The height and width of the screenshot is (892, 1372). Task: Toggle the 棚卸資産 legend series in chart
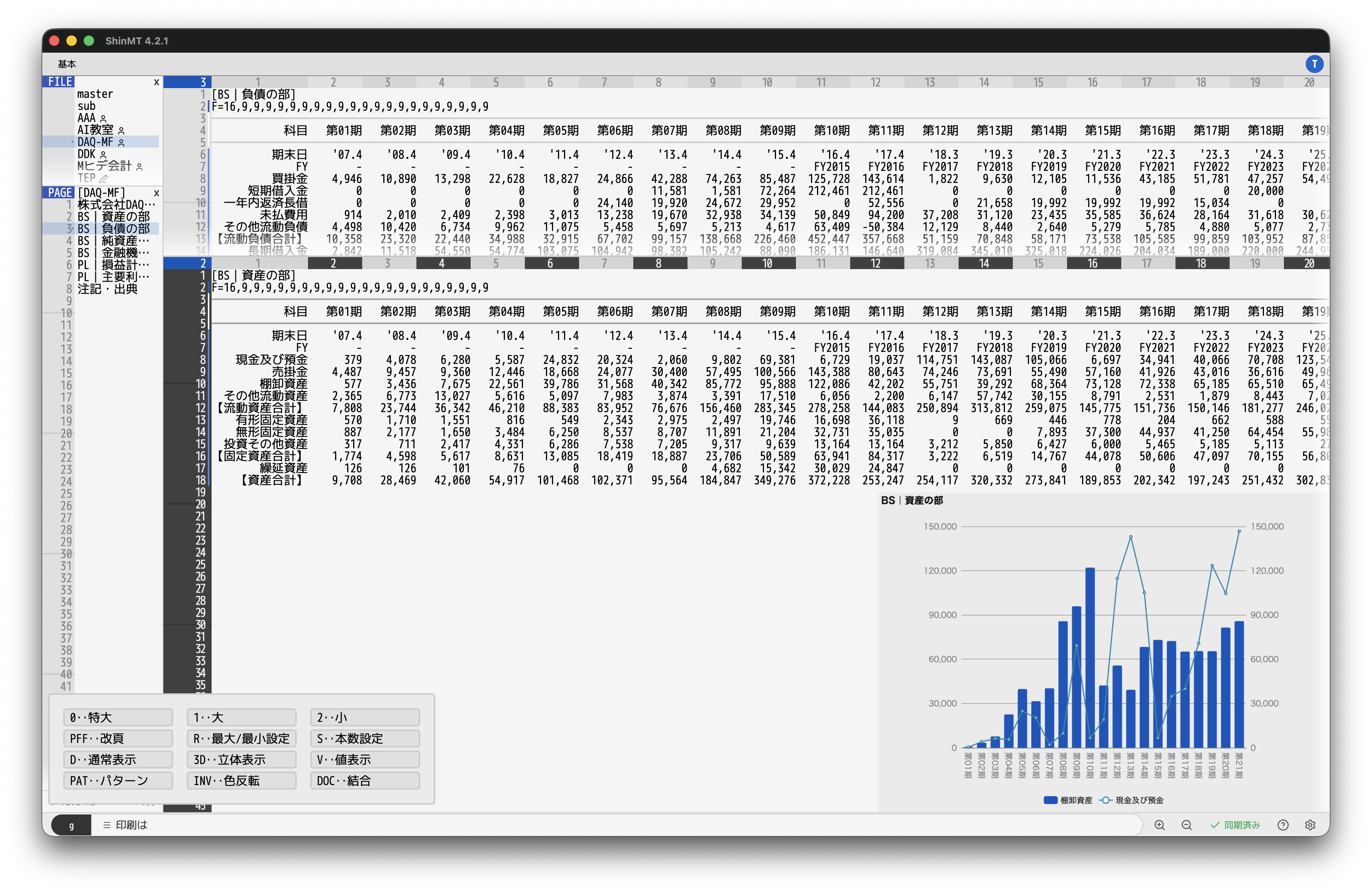[1068, 800]
